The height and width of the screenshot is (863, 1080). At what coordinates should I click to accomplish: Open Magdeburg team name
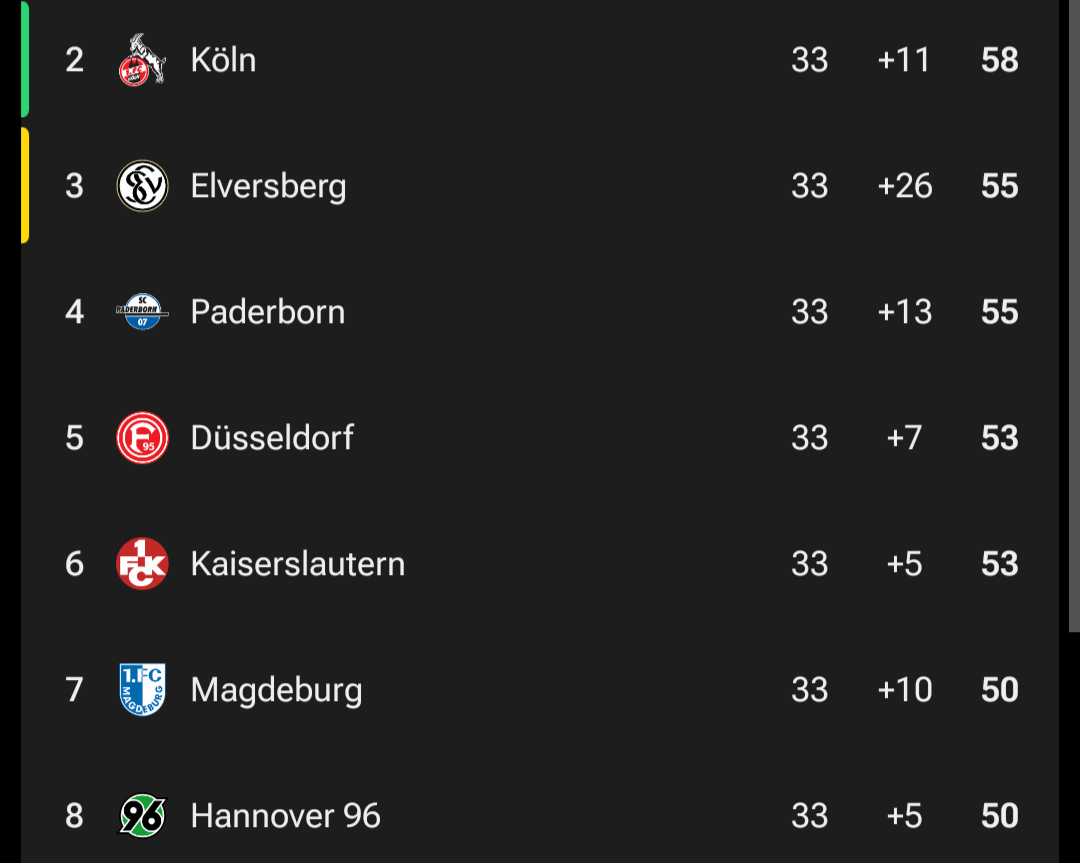pyautogui.click(x=276, y=691)
